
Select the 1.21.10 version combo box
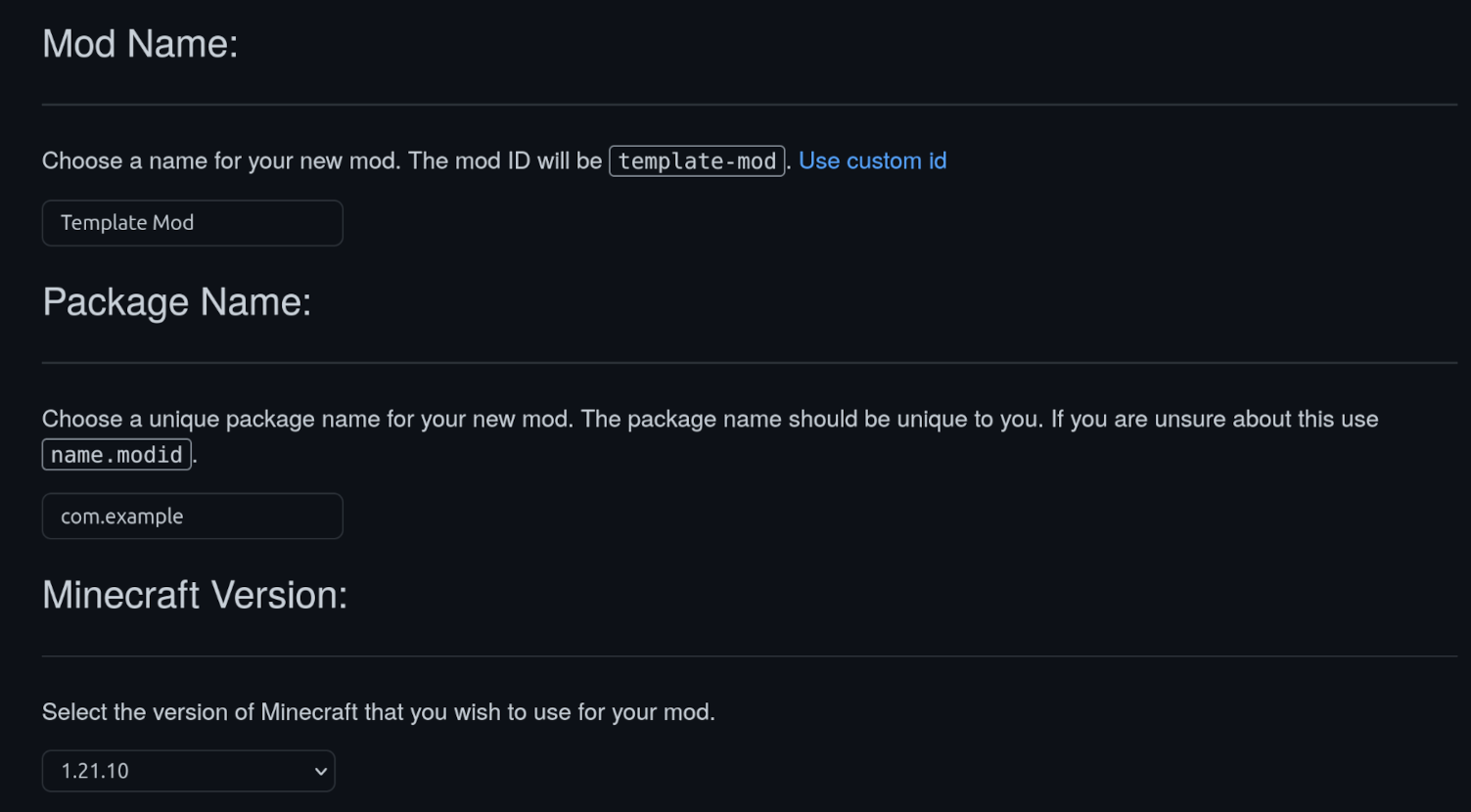(x=188, y=771)
